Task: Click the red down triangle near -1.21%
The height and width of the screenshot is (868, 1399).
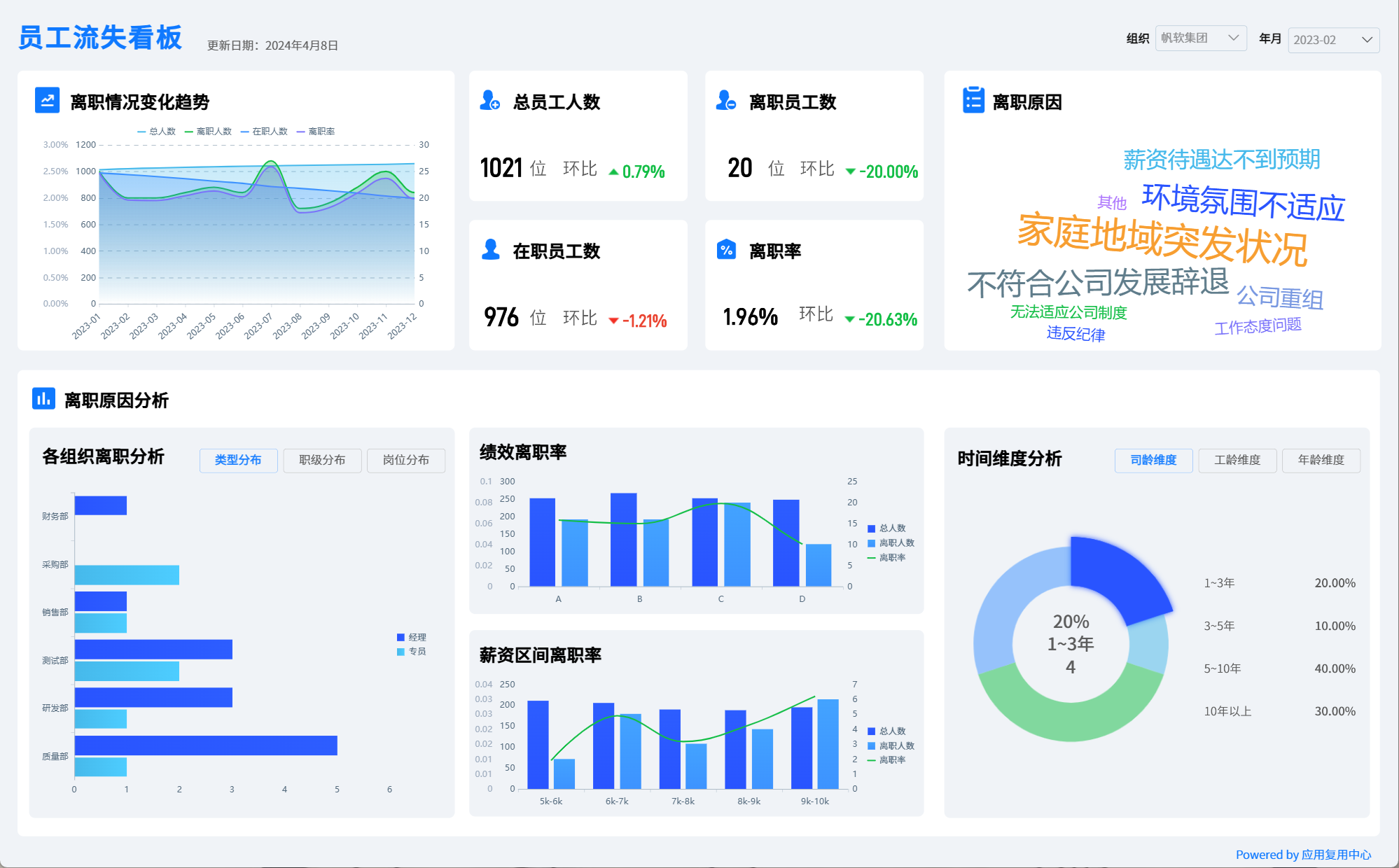Action: pos(613,321)
